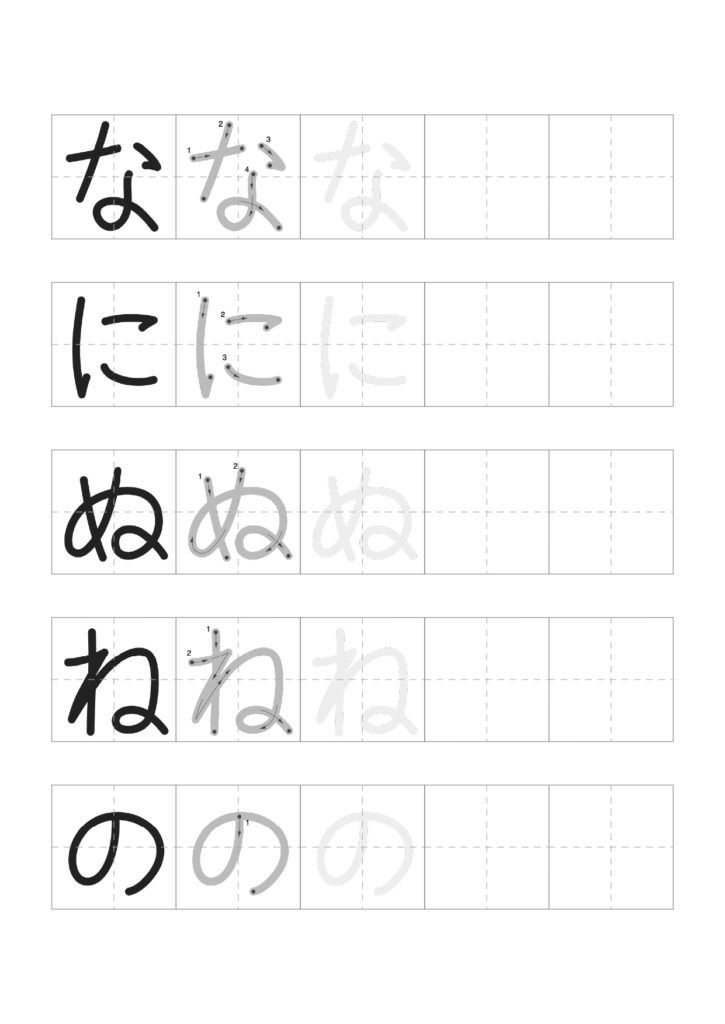Click the faint ぬ tracing character
This screenshot has width=725, height=1024.
[364, 513]
